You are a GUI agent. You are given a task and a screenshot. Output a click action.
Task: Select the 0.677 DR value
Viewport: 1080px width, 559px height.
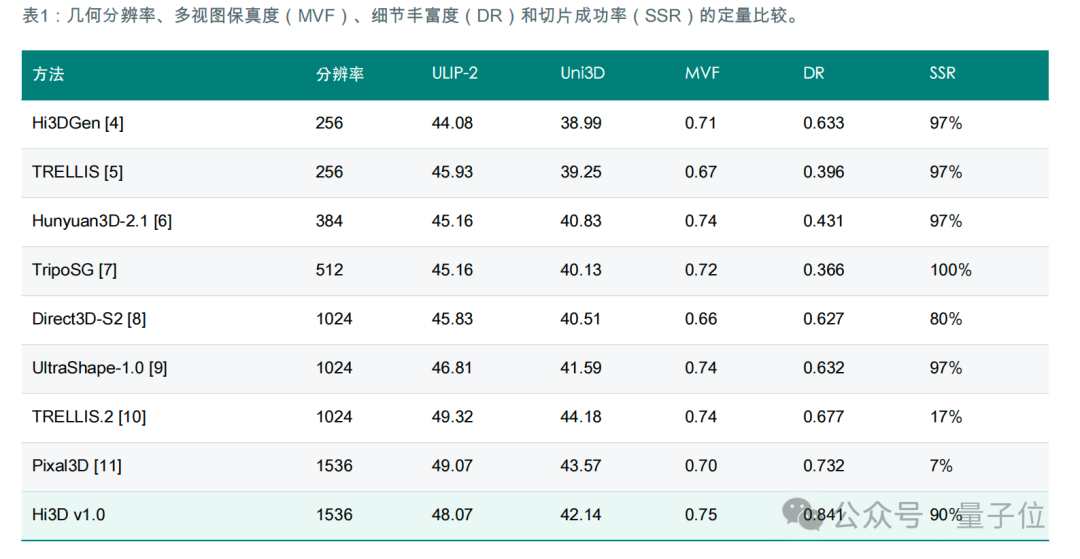tap(823, 416)
